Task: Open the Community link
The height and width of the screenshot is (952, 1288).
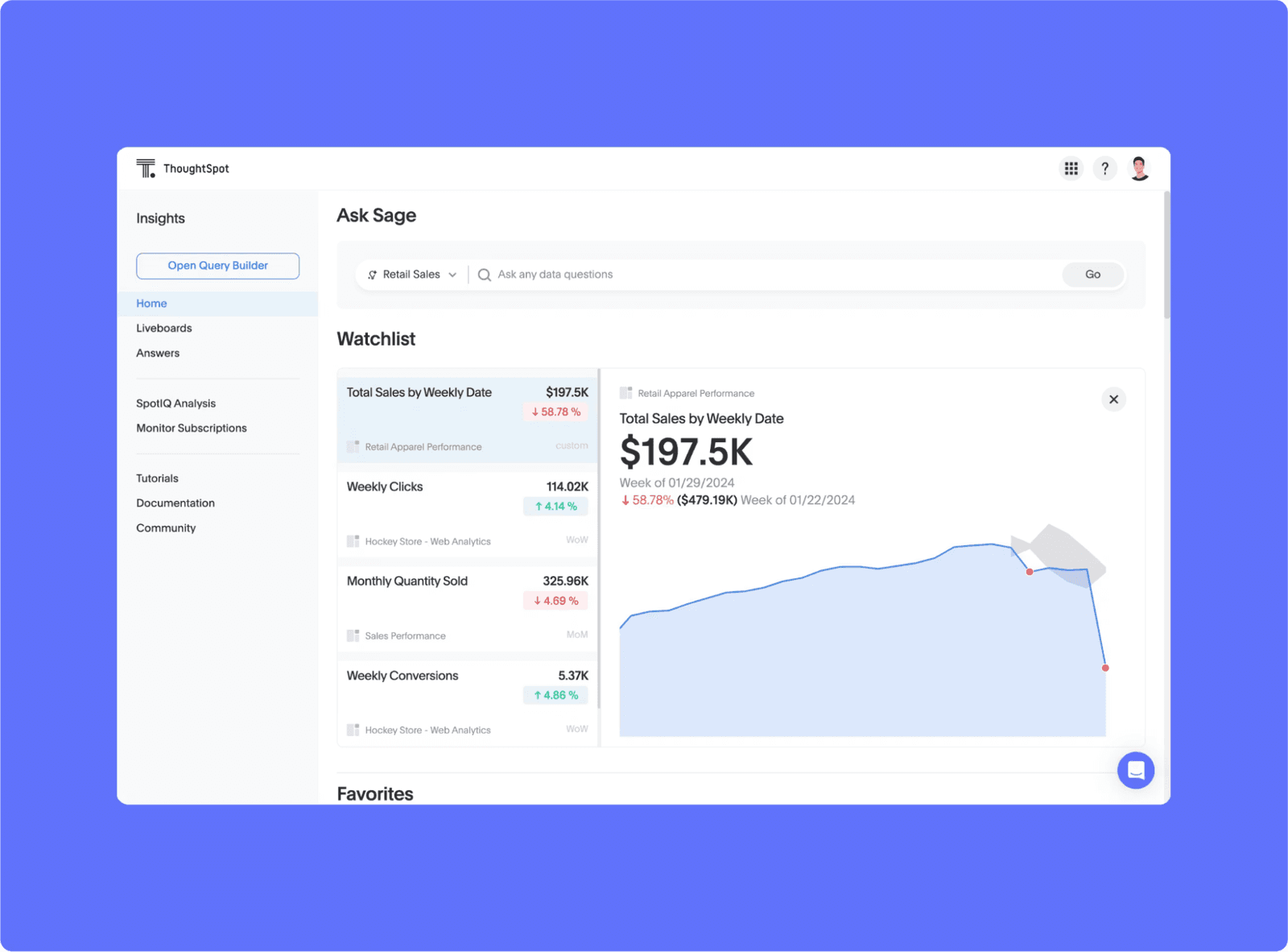Action: point(166,528)
